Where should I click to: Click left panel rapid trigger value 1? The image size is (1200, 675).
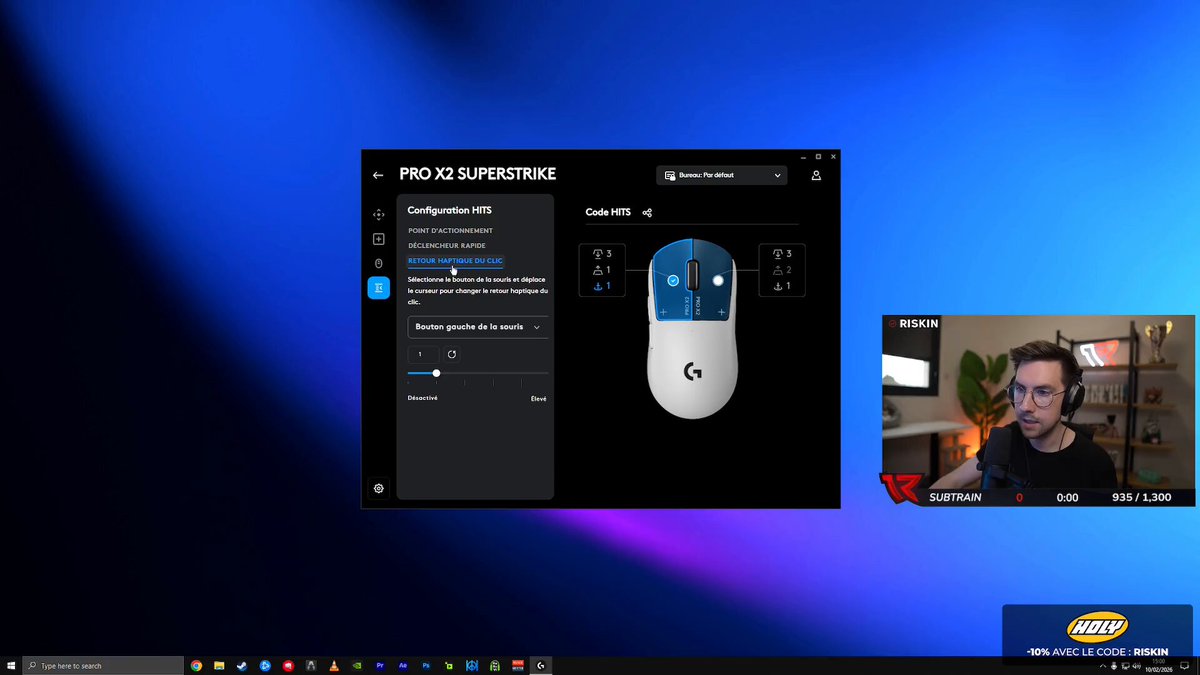click(608, 270)
